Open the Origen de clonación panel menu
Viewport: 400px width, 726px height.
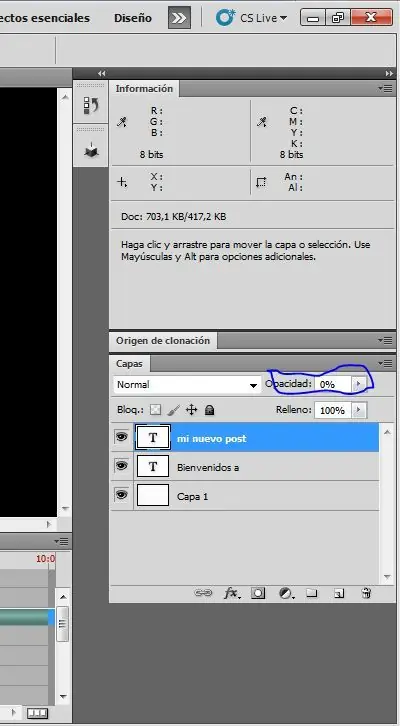click(x=385, y=340)
